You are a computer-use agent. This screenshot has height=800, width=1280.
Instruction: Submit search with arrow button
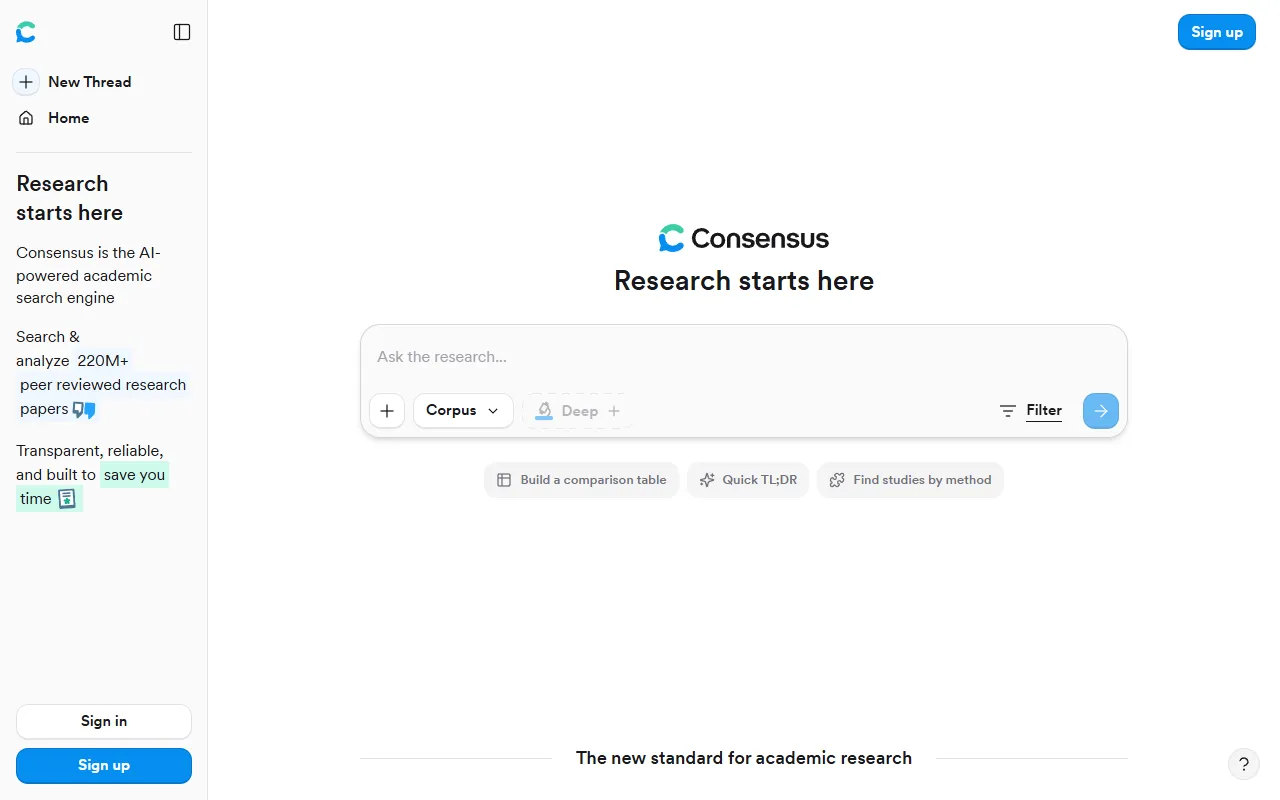(x=1101, y=411)
